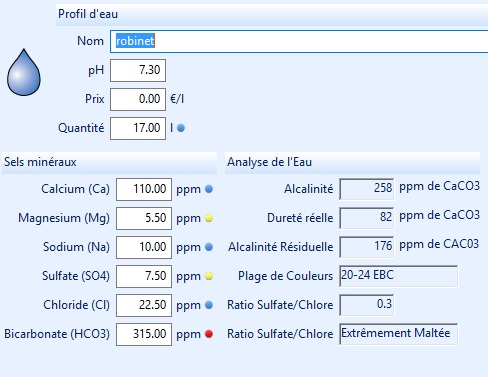Click the Sodium (Na) label

76,247
